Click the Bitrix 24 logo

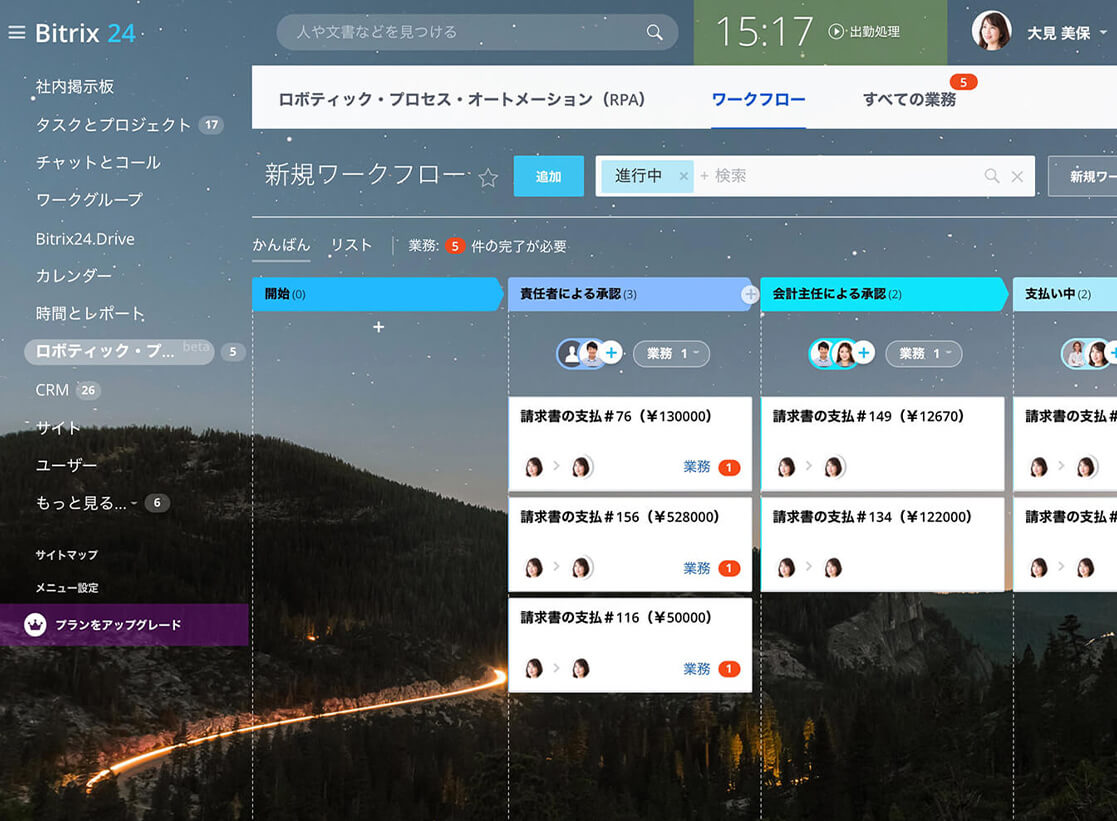(85, 33)
